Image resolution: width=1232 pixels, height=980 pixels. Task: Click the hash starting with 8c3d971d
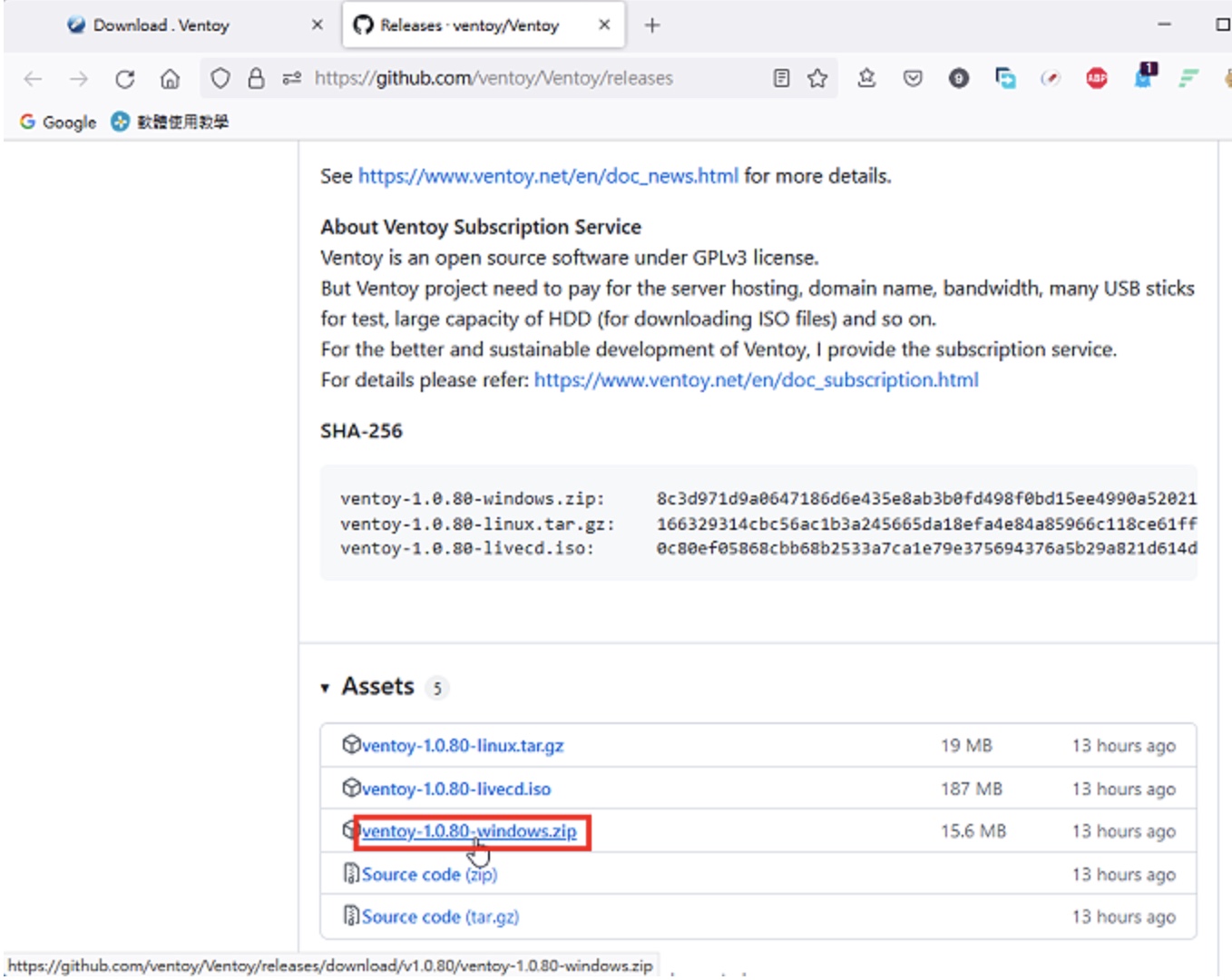pos(926,499)
